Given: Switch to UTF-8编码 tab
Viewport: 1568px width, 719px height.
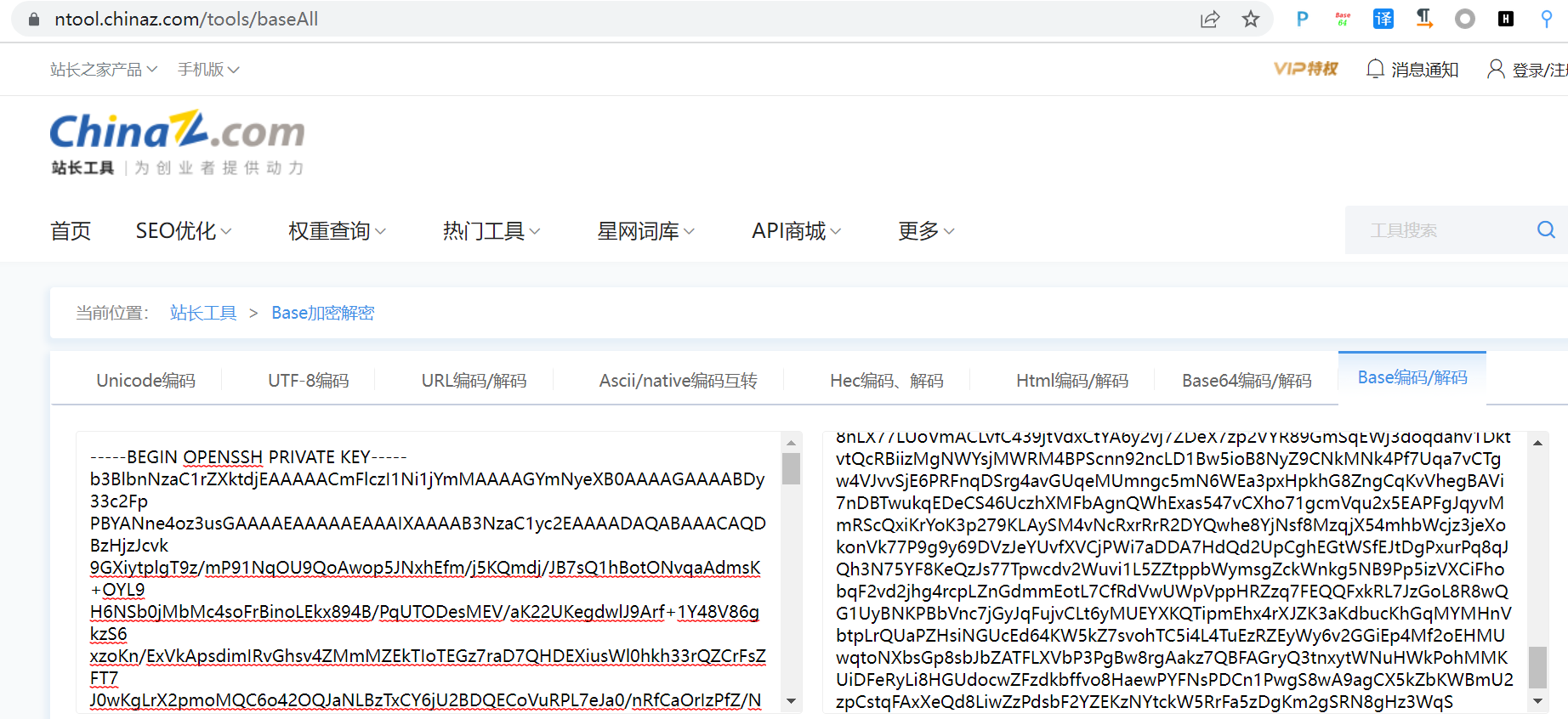Looking at the screenshot, I should (x=309, y=380).
